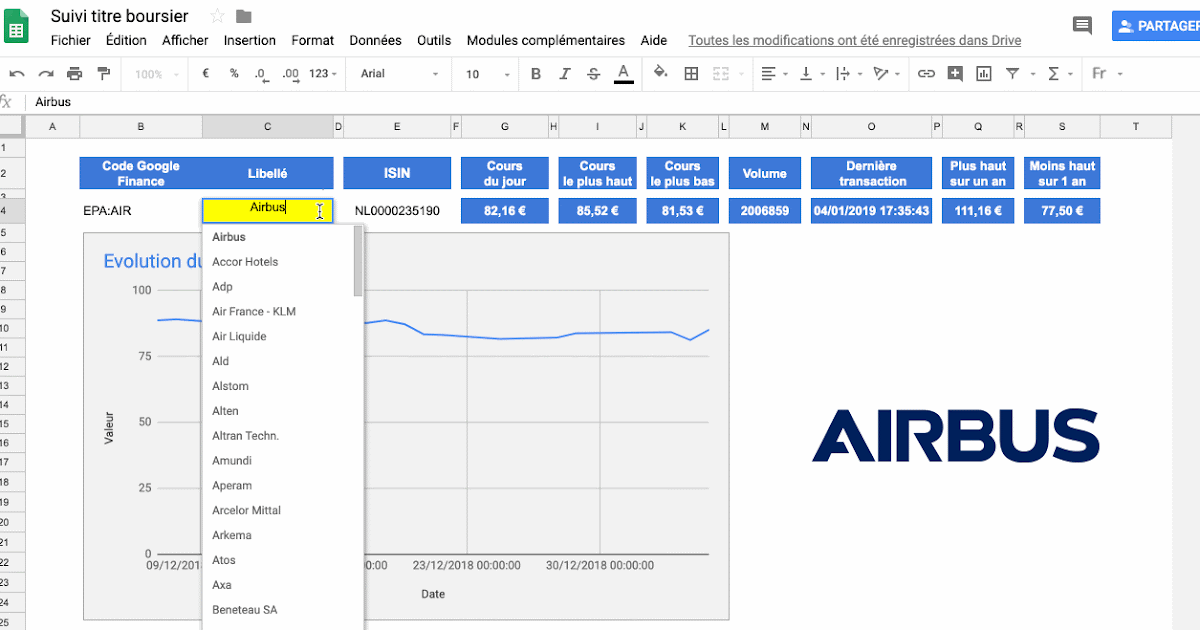This screenshot has height=630, width=1200.
Task: Insert a comment from toolbar
Action: tap(955, 74)
